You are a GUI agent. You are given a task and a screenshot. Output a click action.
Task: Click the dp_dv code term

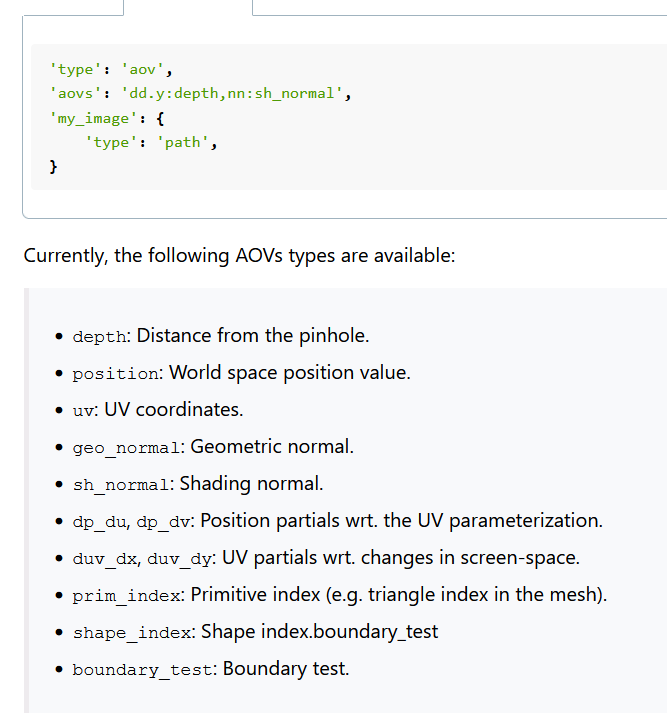pyautogui.click(x=163, y=522)
